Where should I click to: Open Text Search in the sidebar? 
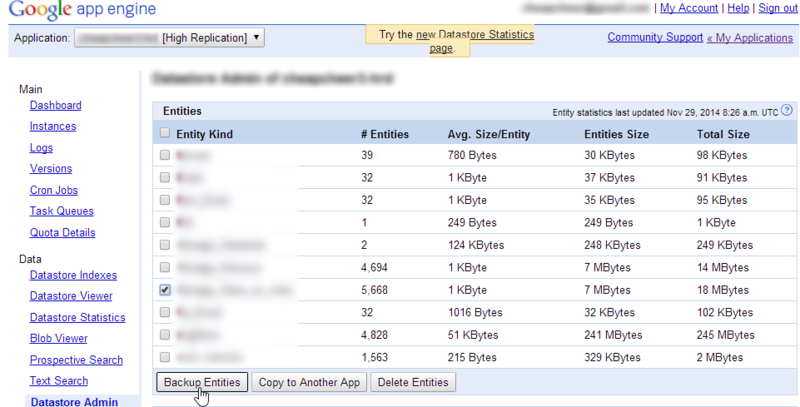[59, 380]
